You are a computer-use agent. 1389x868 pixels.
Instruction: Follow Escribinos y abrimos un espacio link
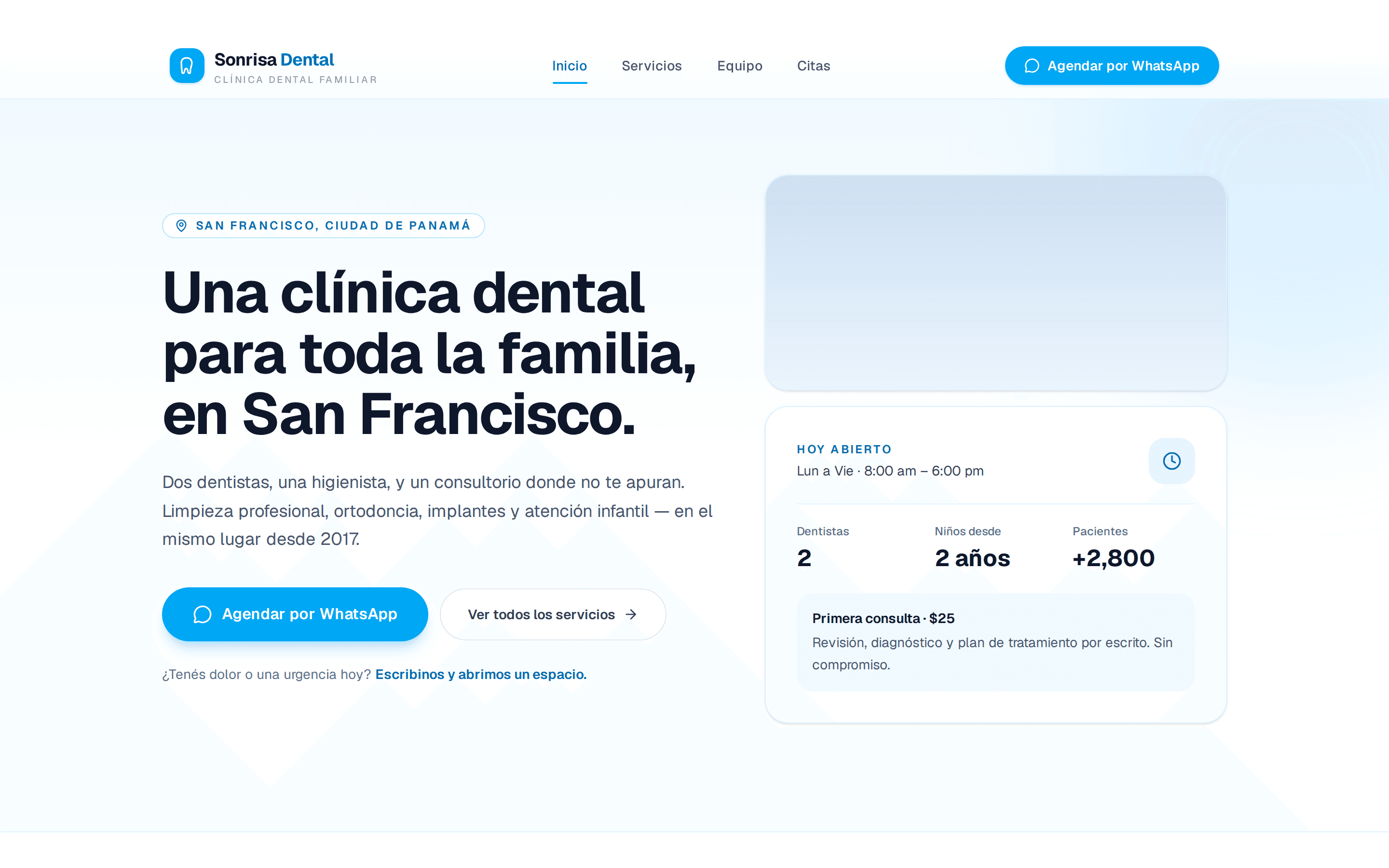[x=481, y=675]
